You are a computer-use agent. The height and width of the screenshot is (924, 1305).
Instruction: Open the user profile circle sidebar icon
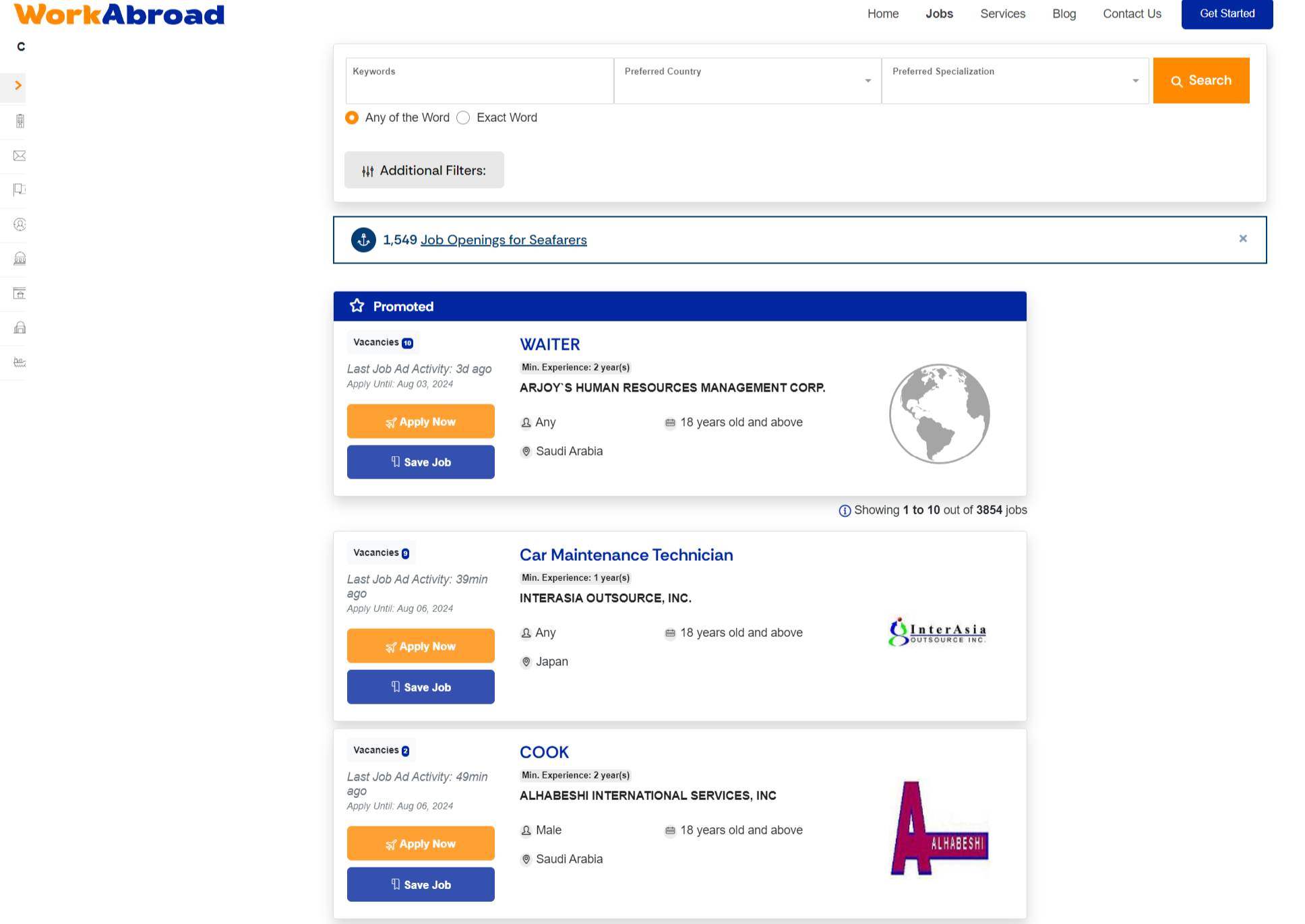click(x=20, y=224)
